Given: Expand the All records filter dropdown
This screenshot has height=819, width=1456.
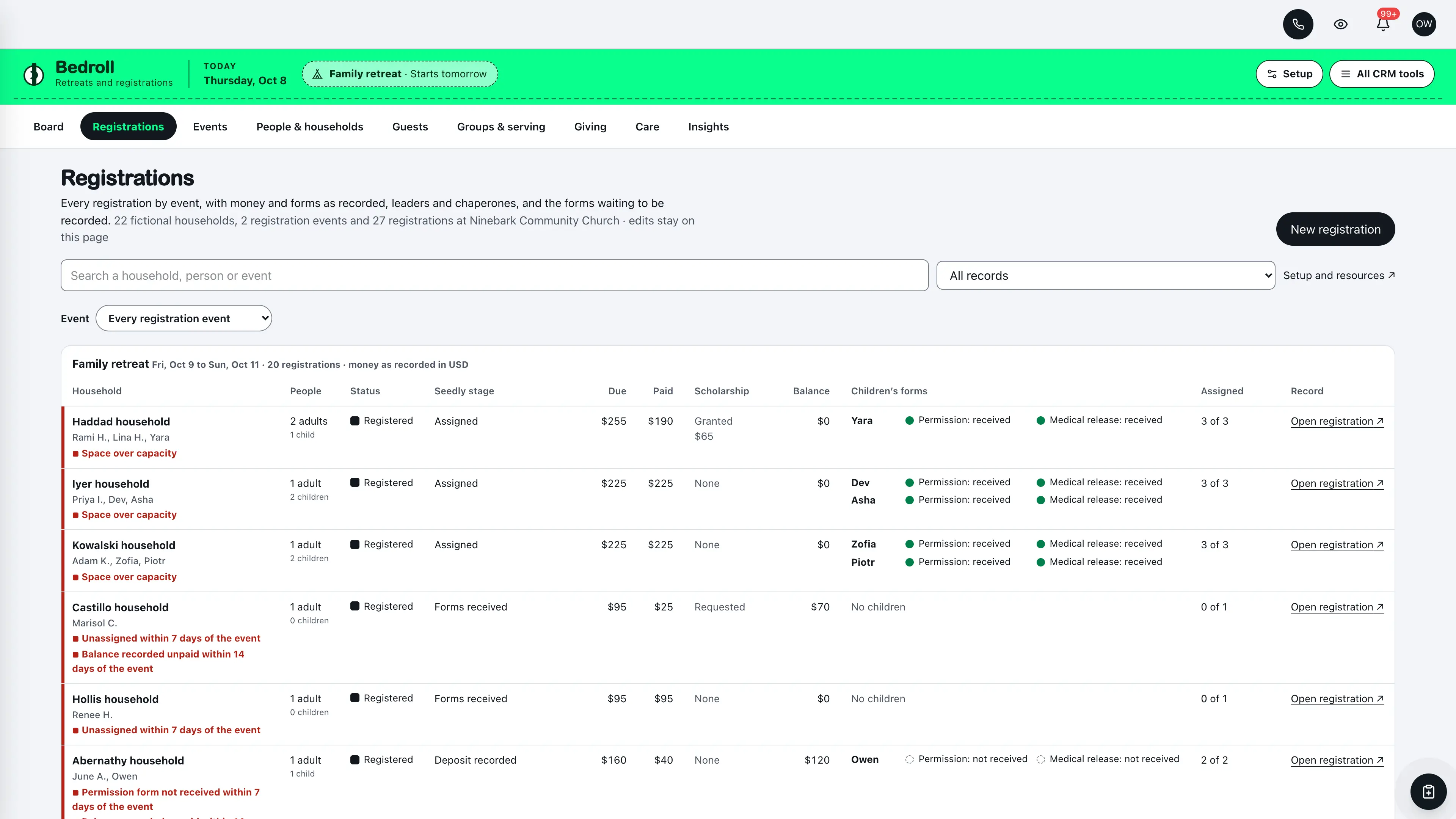Looking at the screenshot, I should click(x=1106, y=275).
